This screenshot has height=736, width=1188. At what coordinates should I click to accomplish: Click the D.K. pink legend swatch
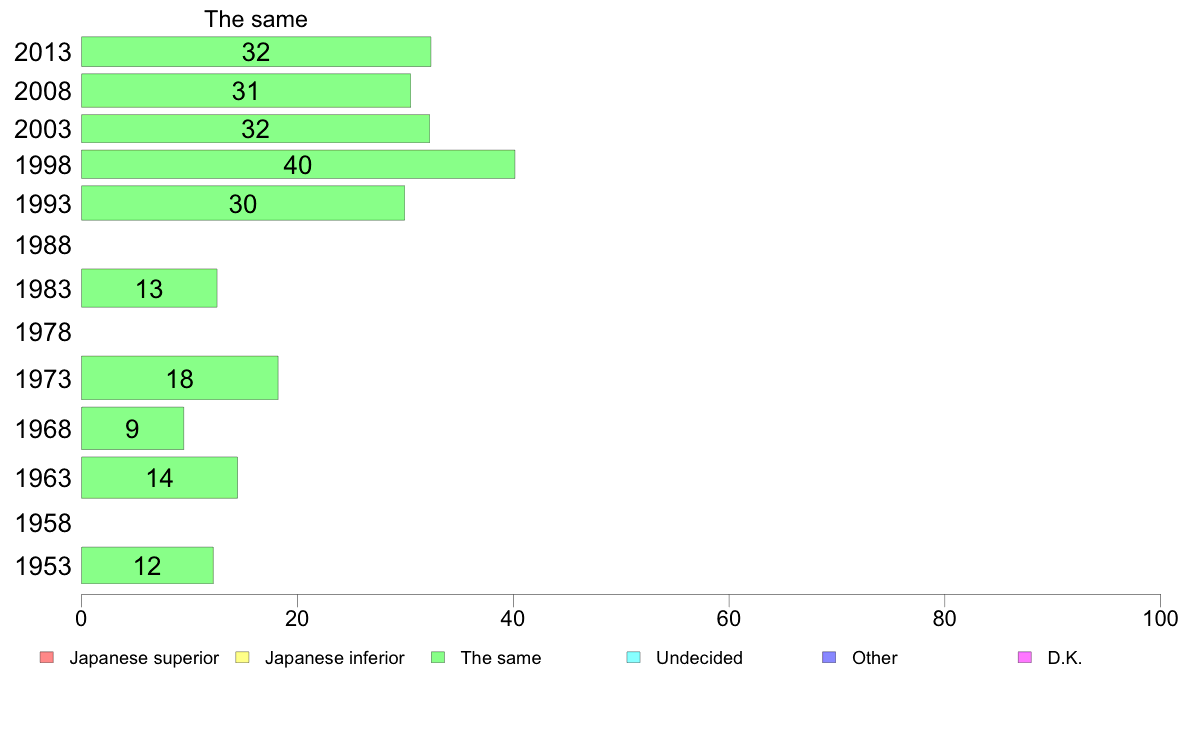tap(1025, 657)
